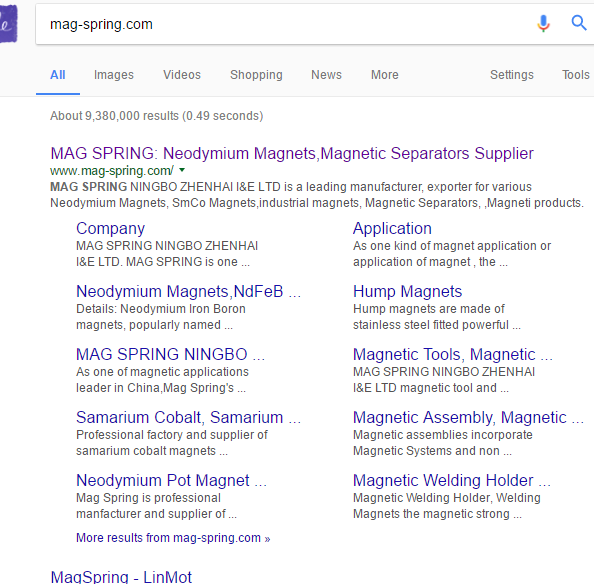The height and width of the screenshot is (584, 594).
Task: Open the Magnetic Welding Holder sitelink
Action: tap(452, 480)
